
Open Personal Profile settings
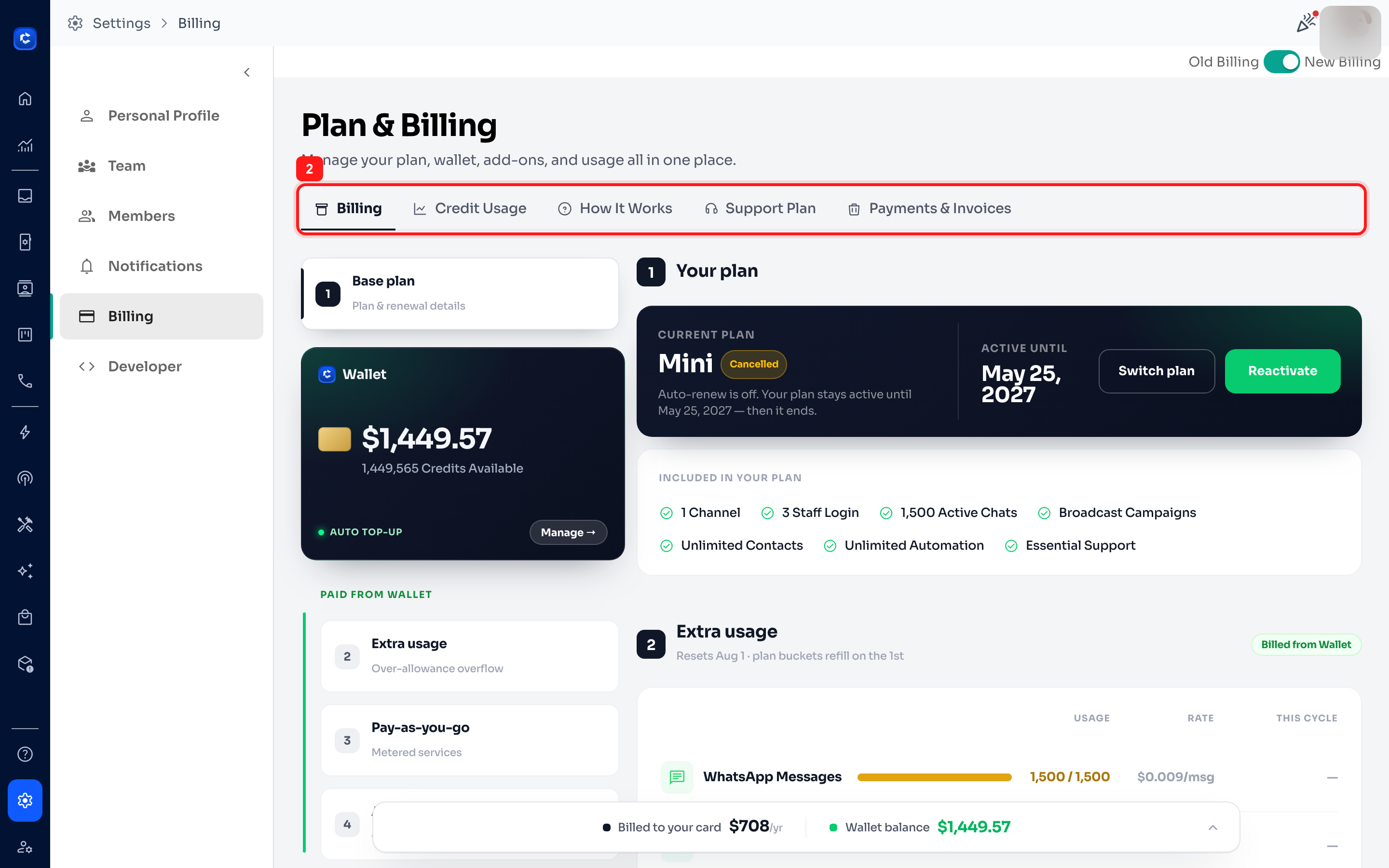[161, 115]
